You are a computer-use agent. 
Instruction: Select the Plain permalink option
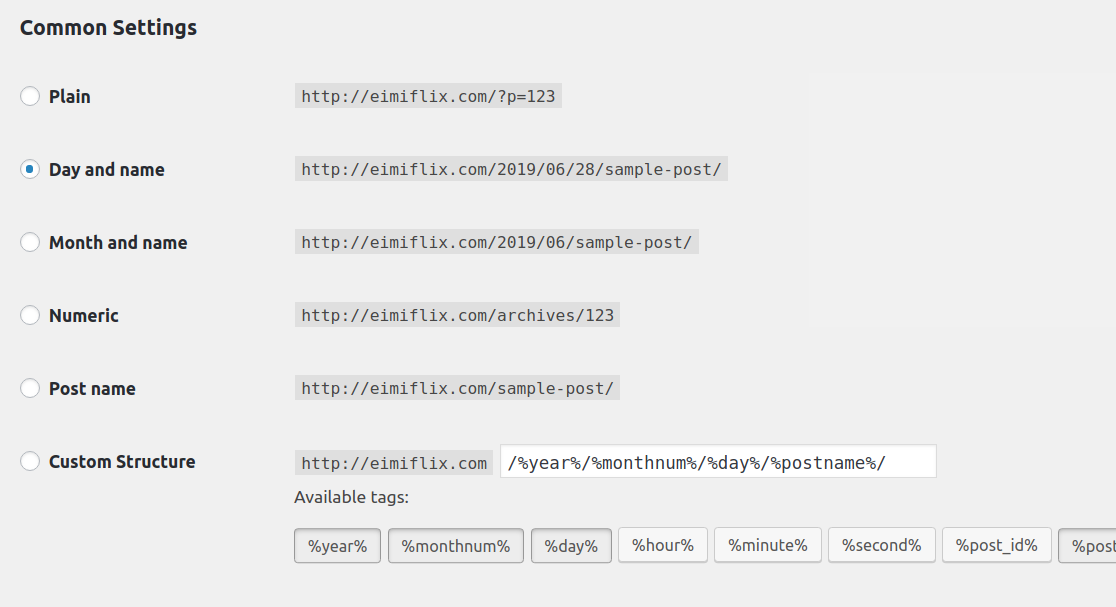pyautogui.click(x=30, y=96)
